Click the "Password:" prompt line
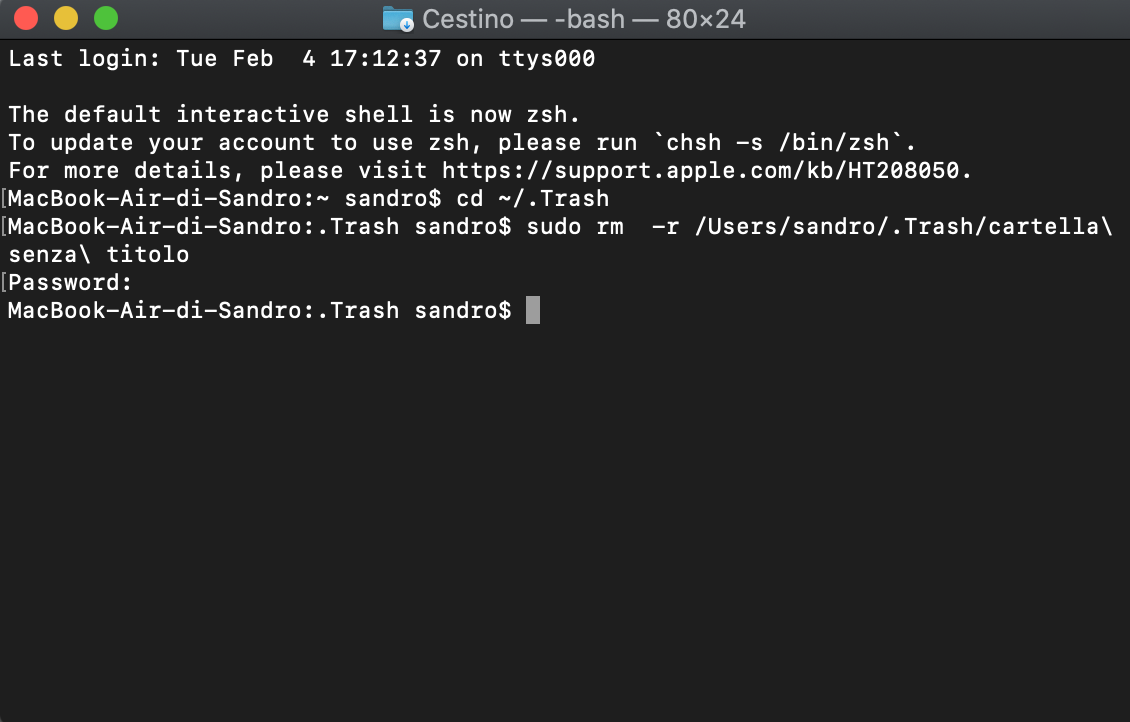1130x722 pixels. pyautogui.click(x=70, y=282)
